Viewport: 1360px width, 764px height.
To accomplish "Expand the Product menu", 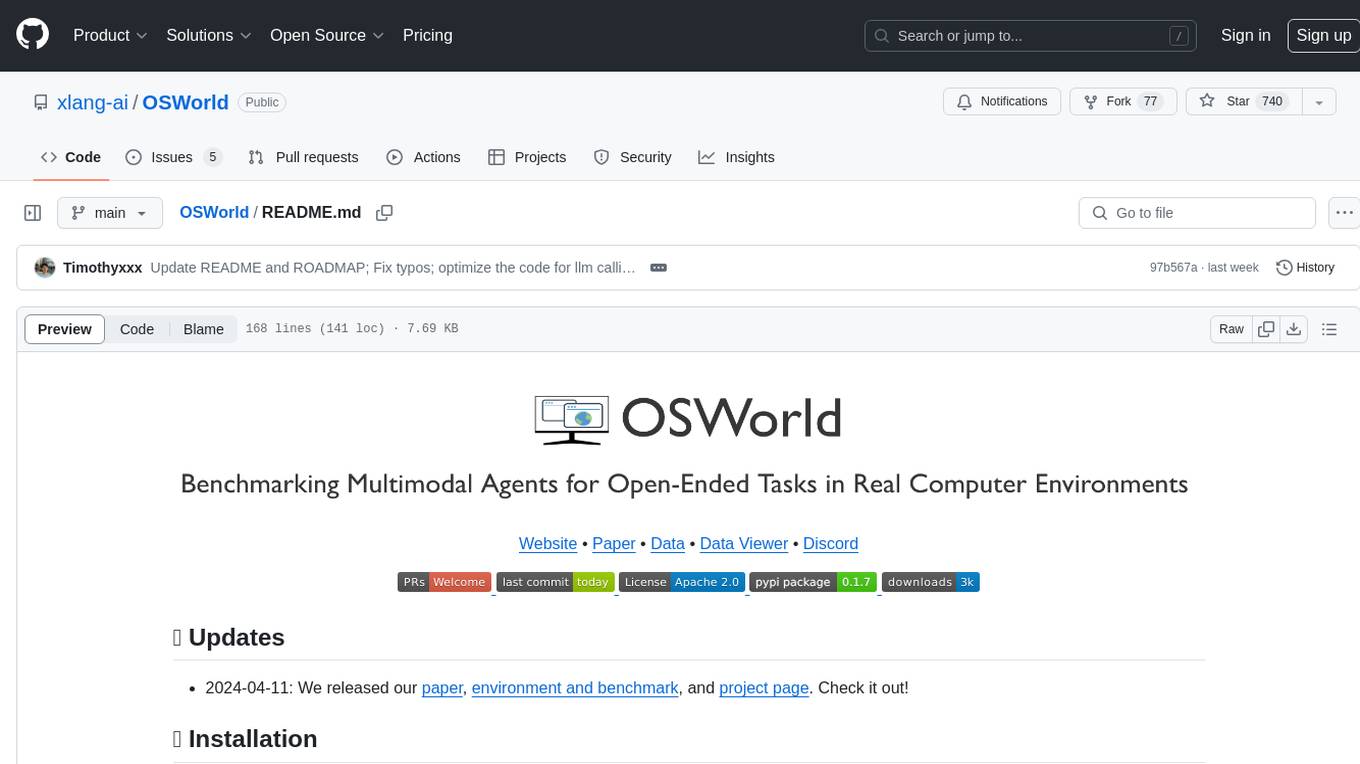I will click(110, 35).
